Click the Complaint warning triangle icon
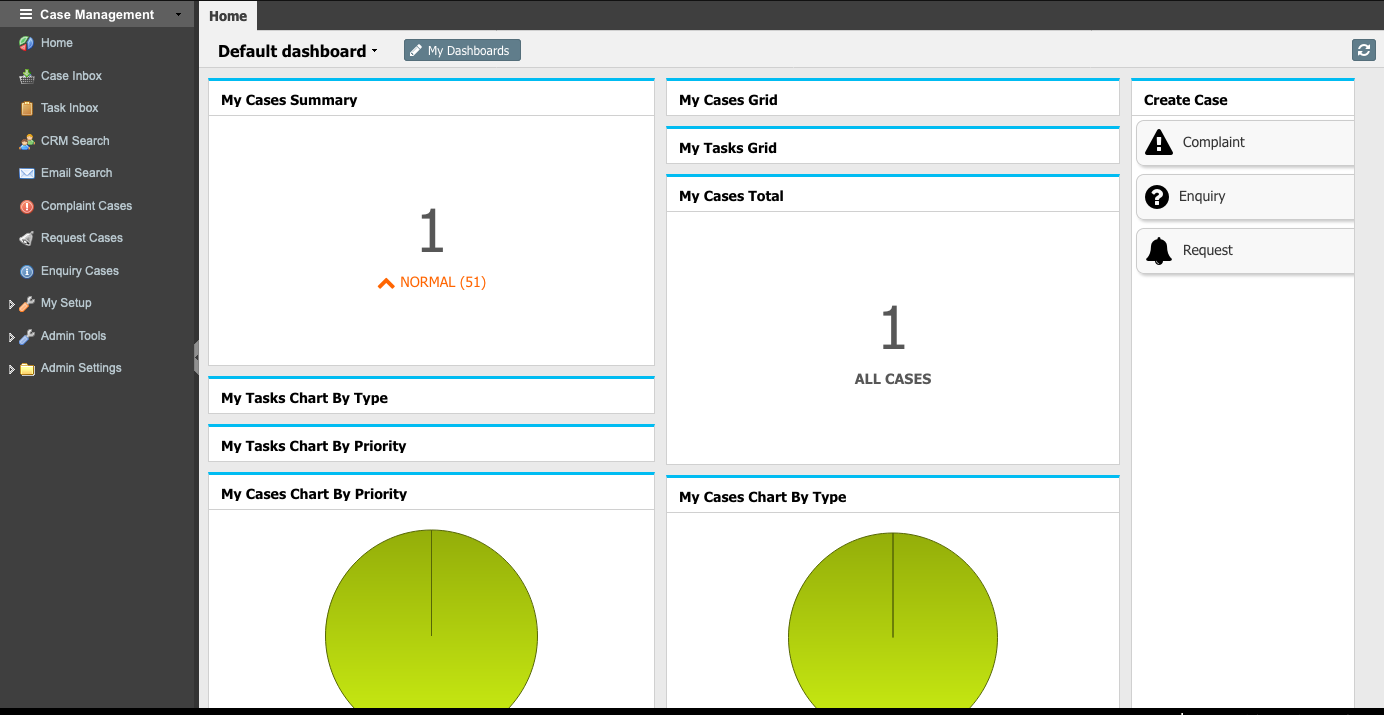 pyautogui.click(x=1159, y=142)
